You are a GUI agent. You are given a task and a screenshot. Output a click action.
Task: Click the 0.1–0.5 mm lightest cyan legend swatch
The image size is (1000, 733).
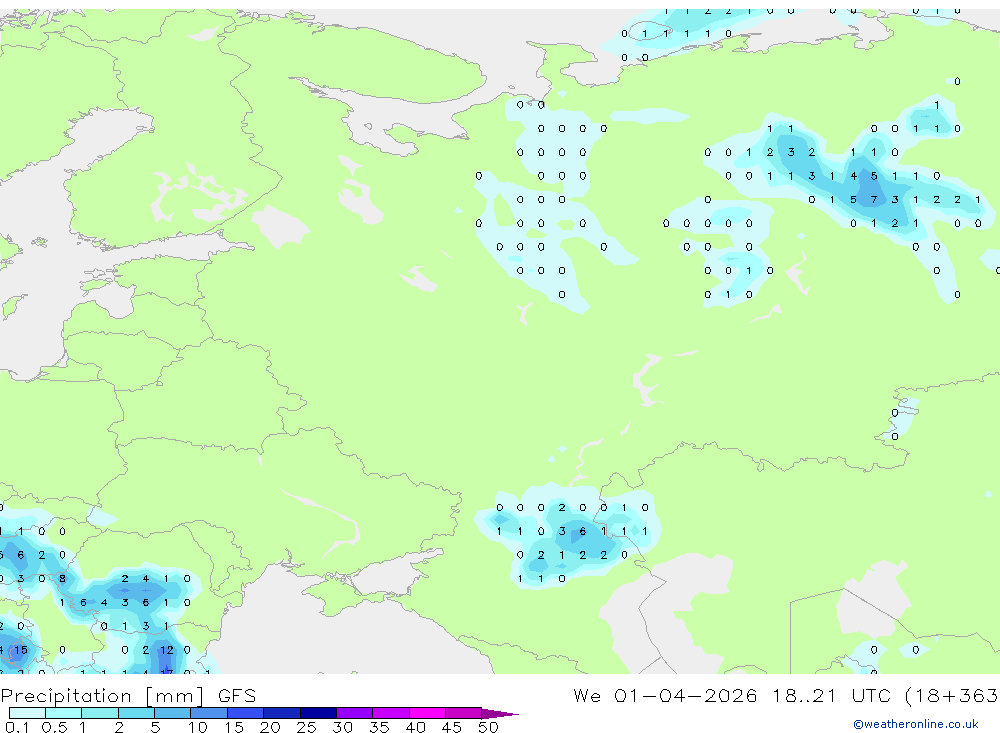click(27, 713)
